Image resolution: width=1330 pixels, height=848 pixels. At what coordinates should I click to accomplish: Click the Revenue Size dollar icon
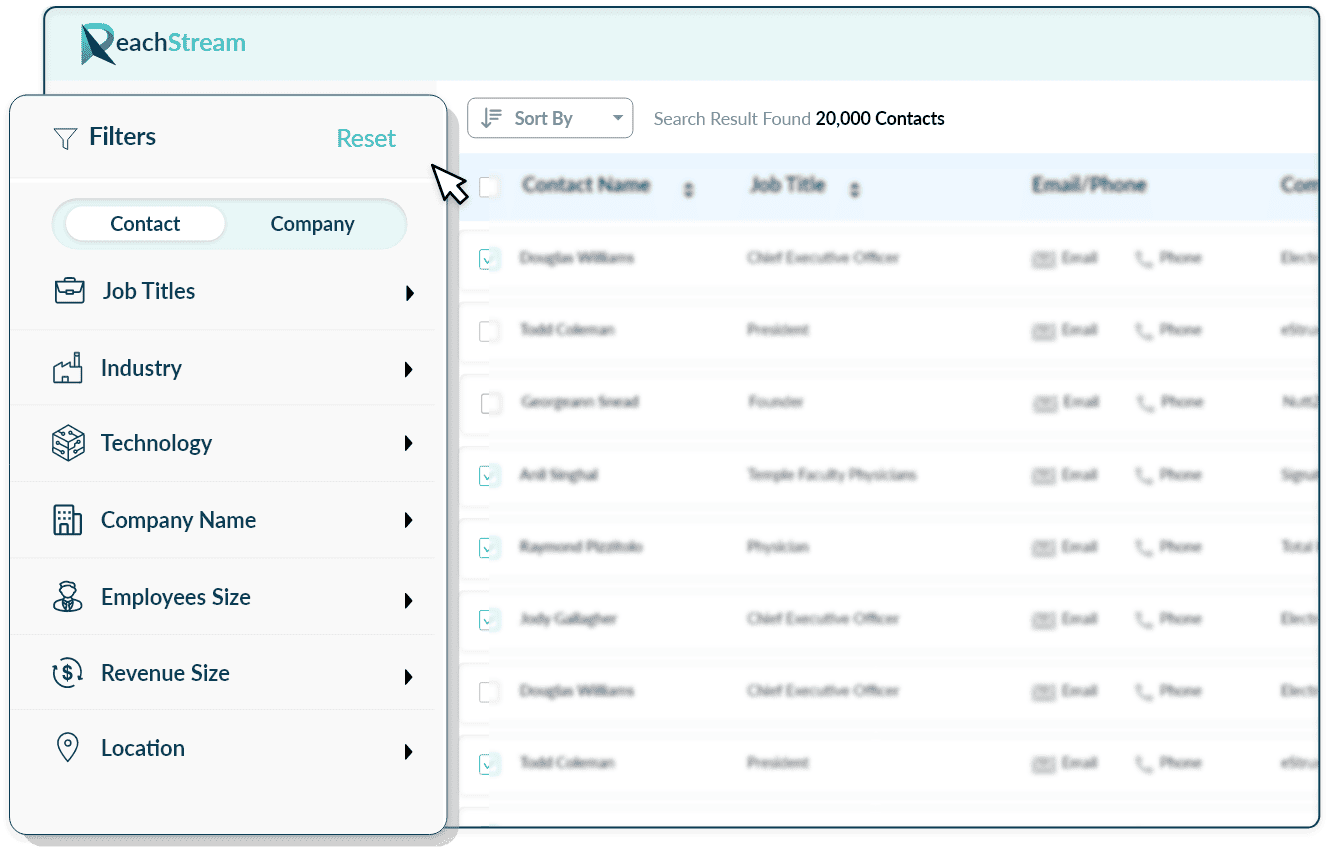point(67,673)
